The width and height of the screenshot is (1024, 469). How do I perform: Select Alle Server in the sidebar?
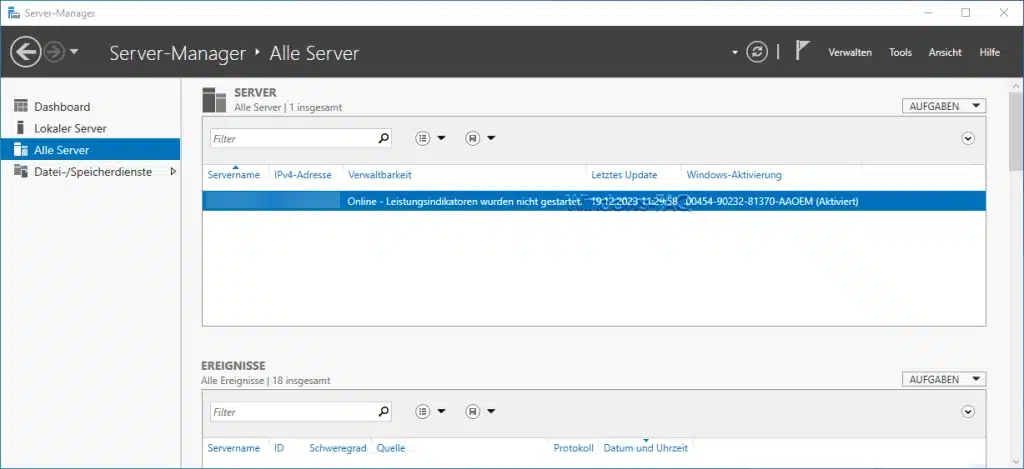tap(90, 150)
